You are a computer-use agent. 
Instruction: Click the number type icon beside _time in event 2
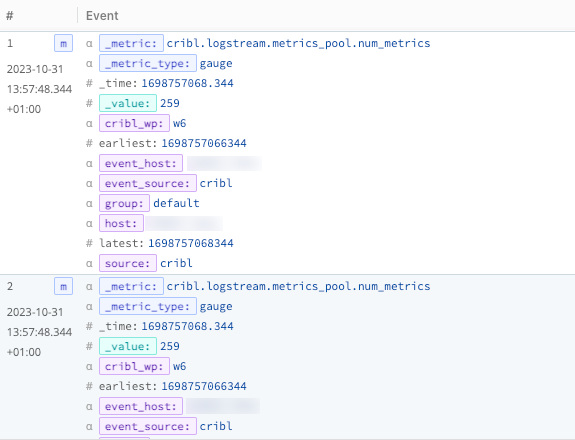pyautogui.click(x=89, y=326)
